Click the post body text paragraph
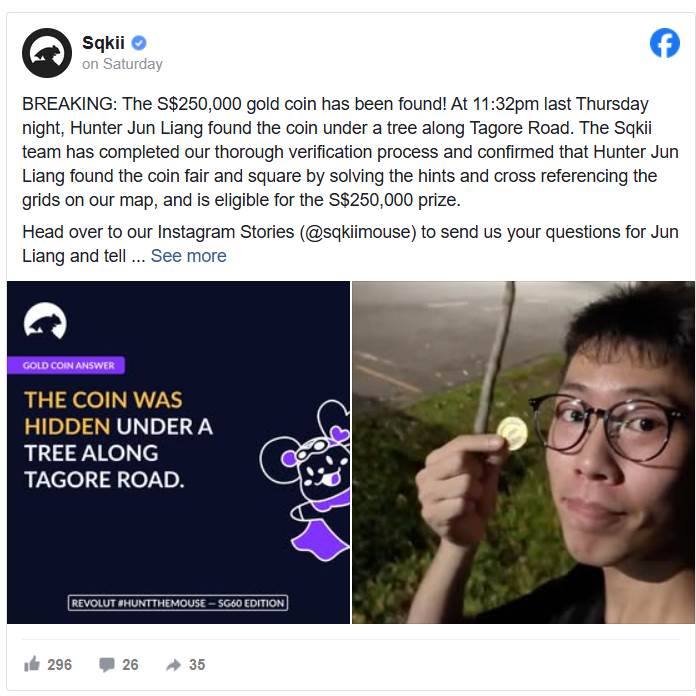Image resolution: width=696 pixels, height=696 pixels. (350, 152)
